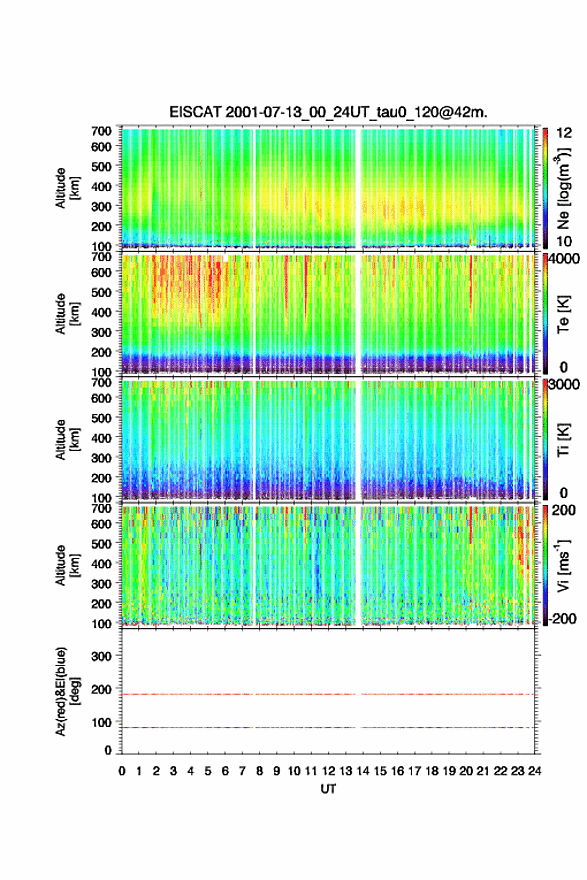Click the 24 tick on the UT axis

tap(534, 771)
